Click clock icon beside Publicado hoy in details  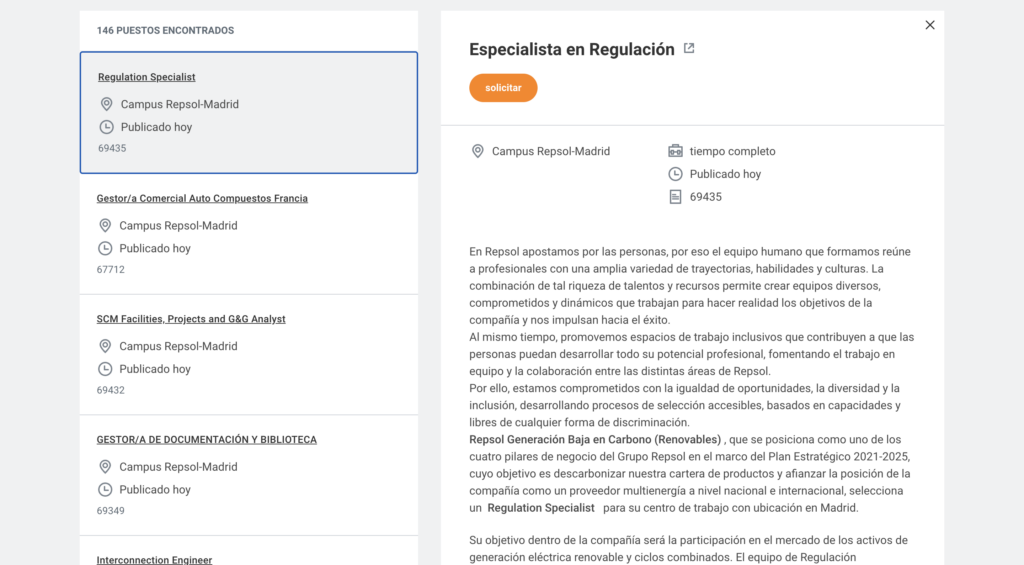click(675, 174)
